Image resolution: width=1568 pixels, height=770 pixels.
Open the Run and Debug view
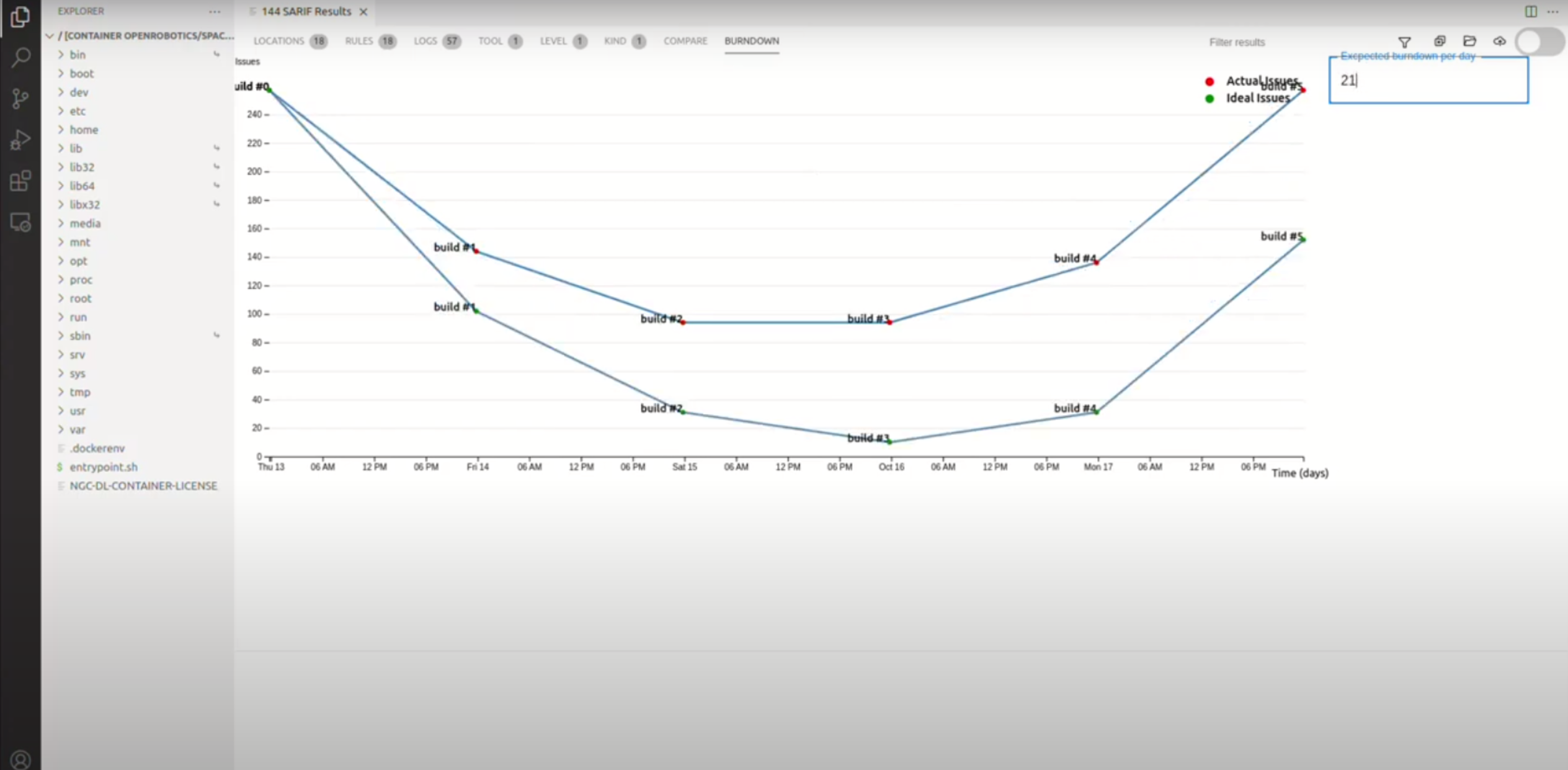click(20, 140)
